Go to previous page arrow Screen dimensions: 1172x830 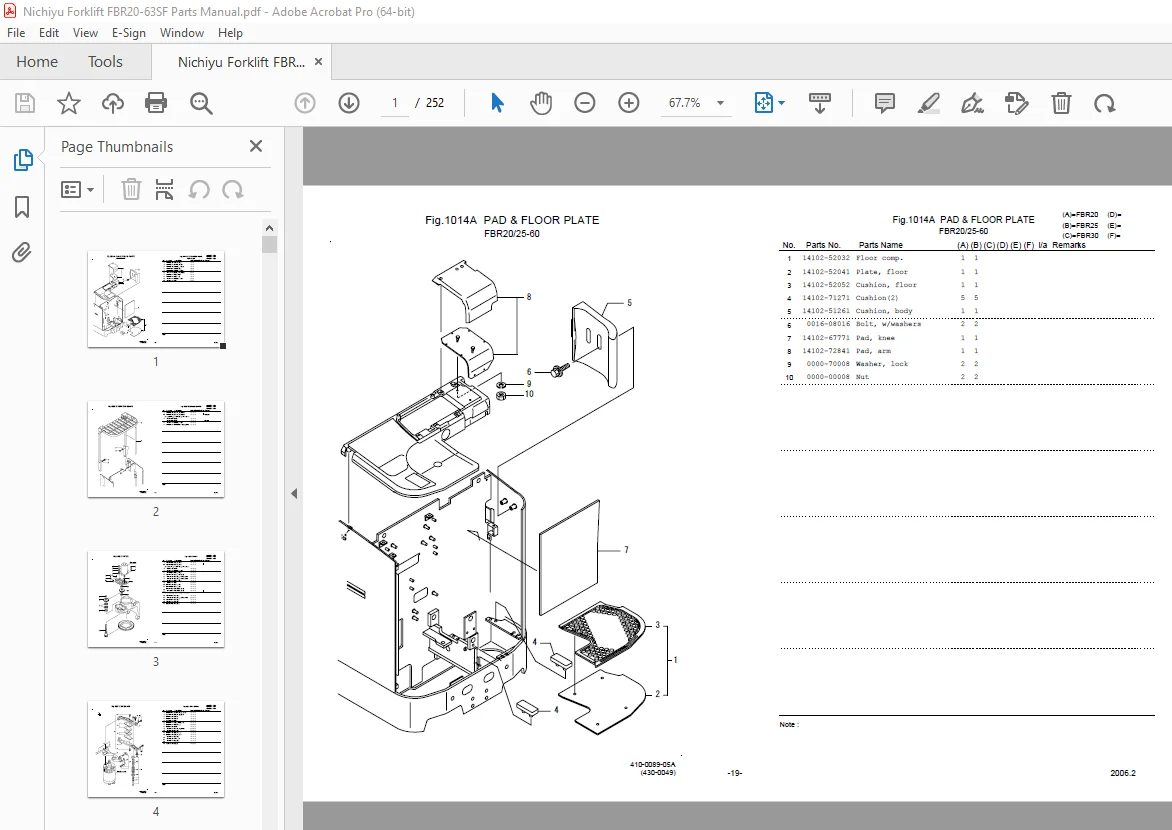pyautogui.click(x=305, y=103)
